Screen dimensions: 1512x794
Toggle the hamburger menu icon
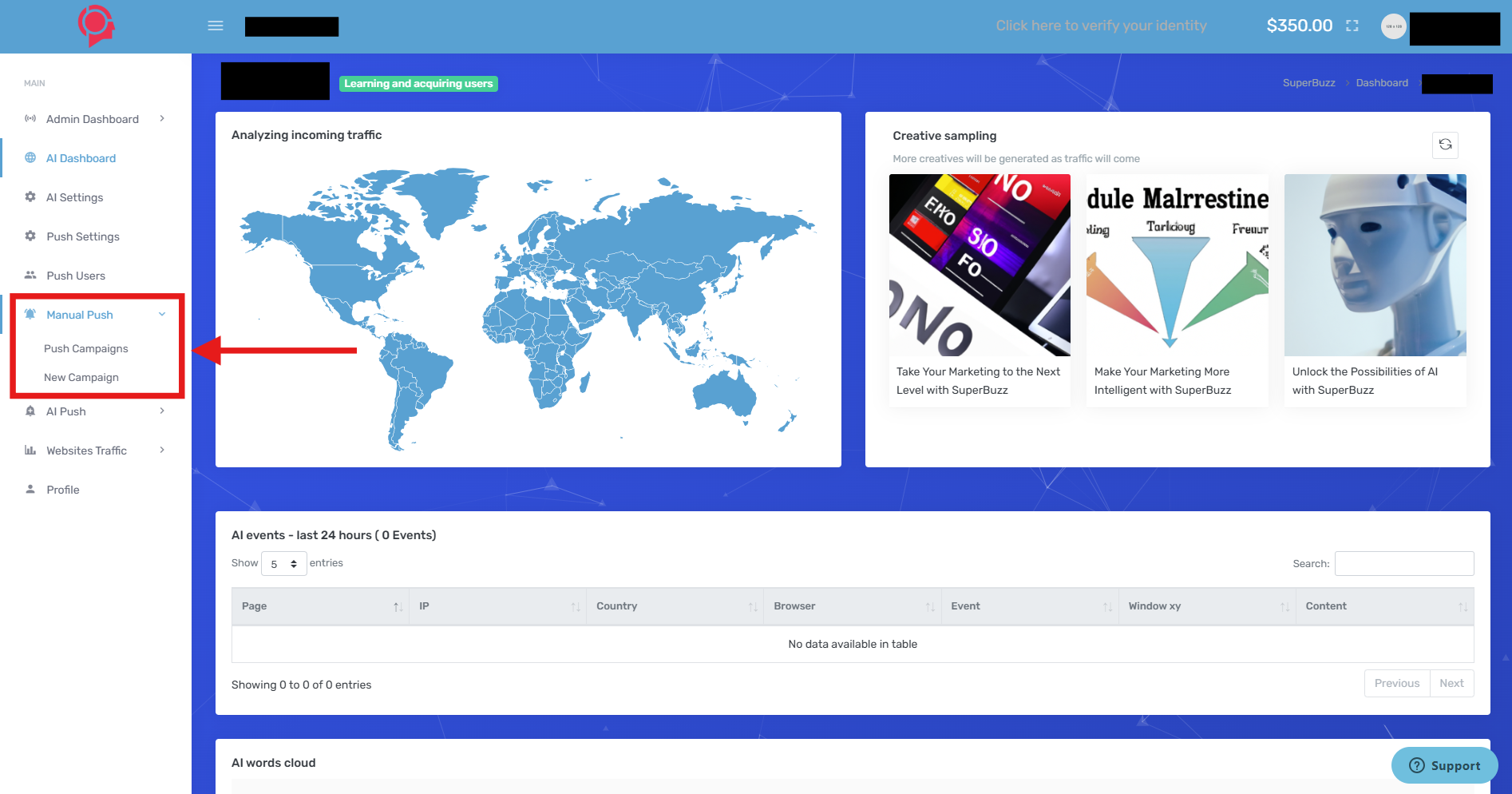pyautogui.click(x=216, y=26)
